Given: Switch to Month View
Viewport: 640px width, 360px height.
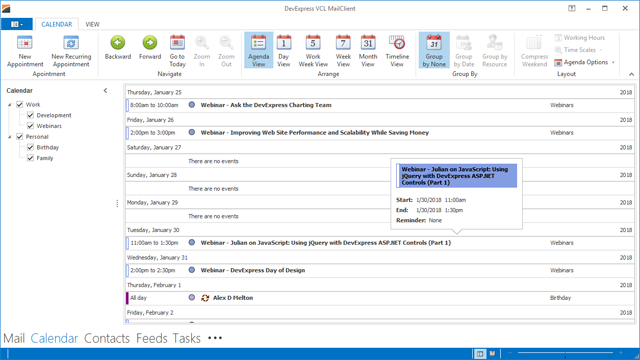Looking at the screenshot, I should [x=368, y=51].
